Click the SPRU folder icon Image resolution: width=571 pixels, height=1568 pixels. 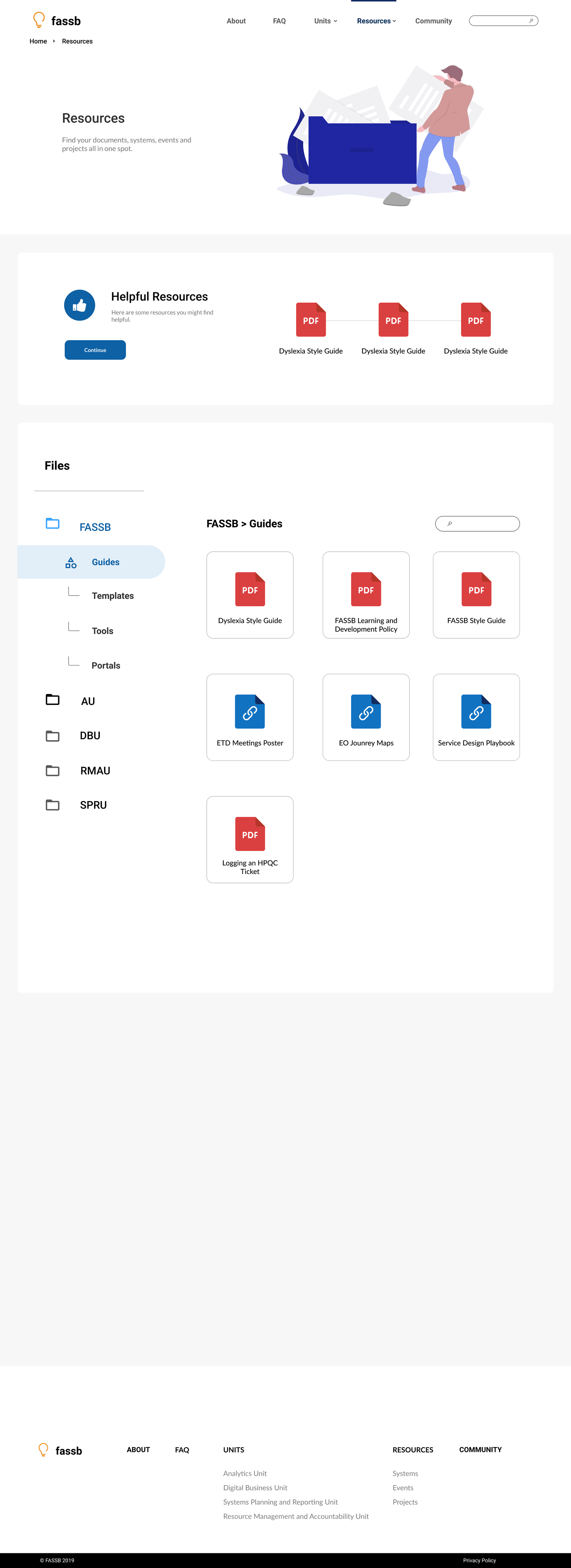pos(53,805)
